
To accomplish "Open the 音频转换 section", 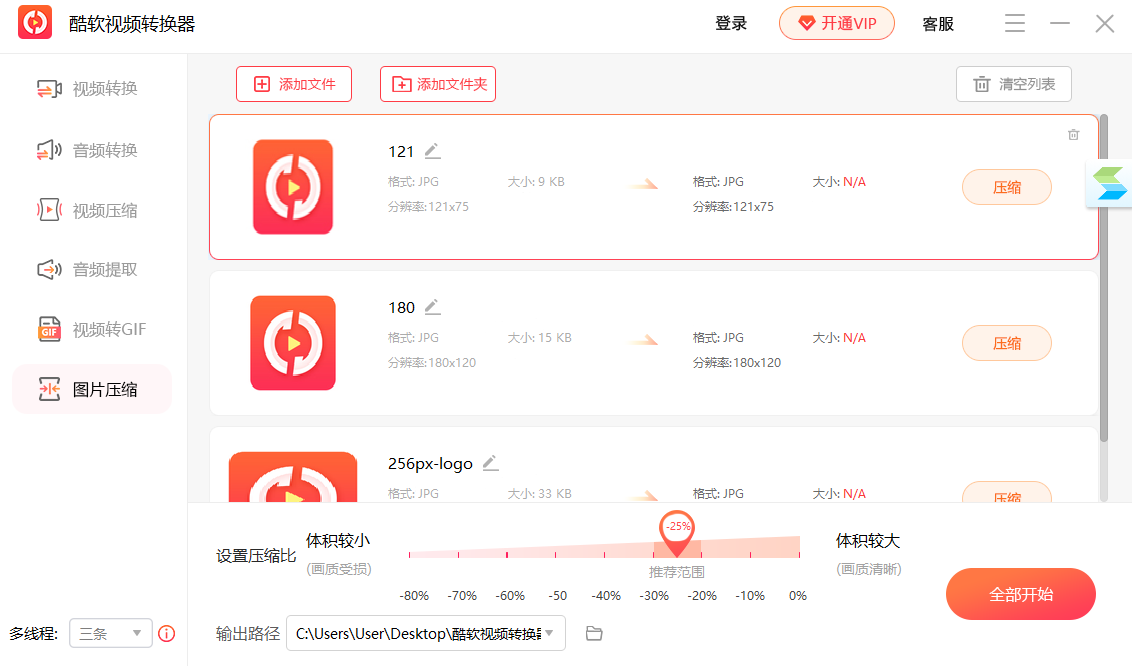I will click(x=87, y=150).
